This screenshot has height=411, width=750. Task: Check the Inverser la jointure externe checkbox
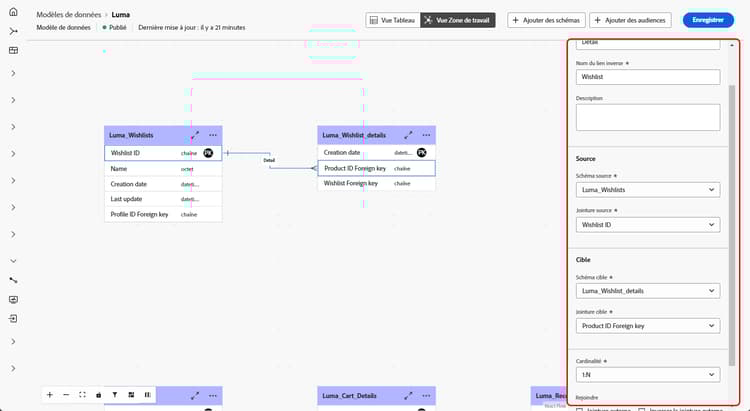point(642,410)
